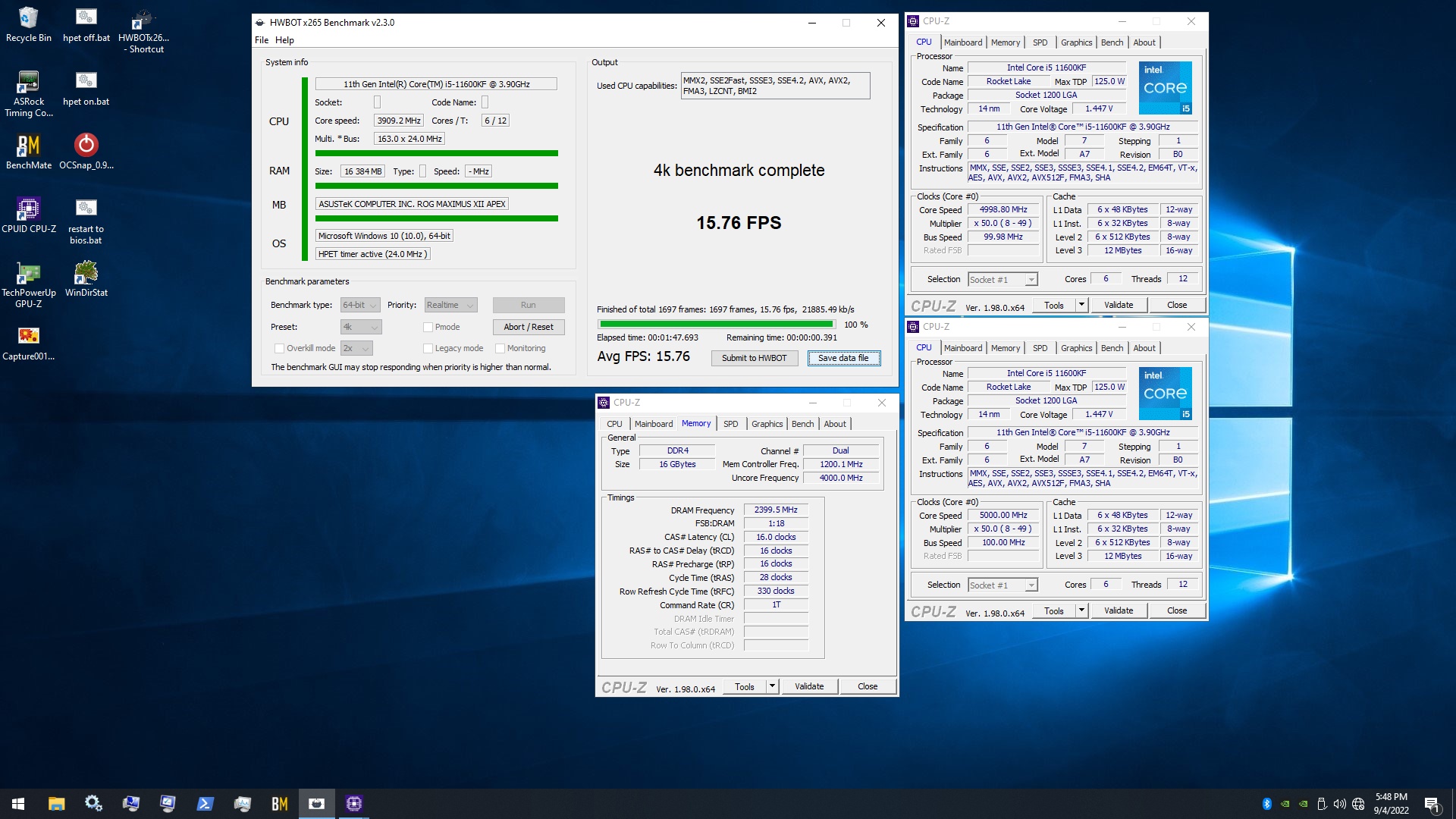The height and width of the screenshot is (819, 1456).
Task: Launch BenchMate from the desktop
Action: click(x=28, y=152)
